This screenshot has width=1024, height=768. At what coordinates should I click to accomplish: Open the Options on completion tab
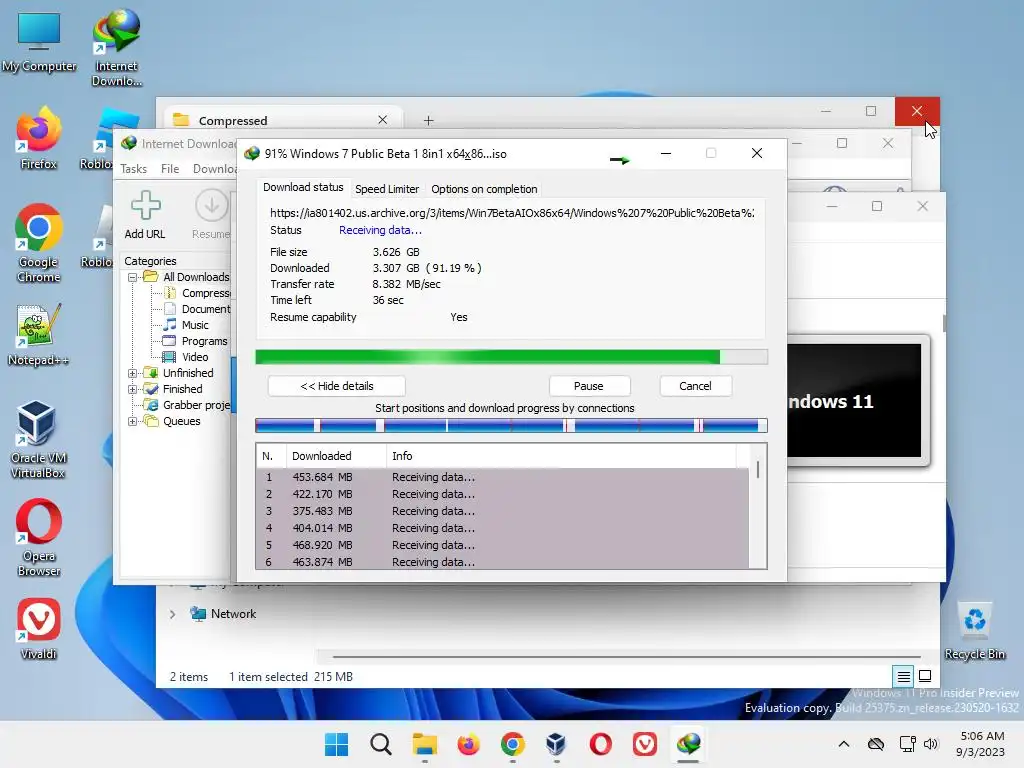(484, 189)
